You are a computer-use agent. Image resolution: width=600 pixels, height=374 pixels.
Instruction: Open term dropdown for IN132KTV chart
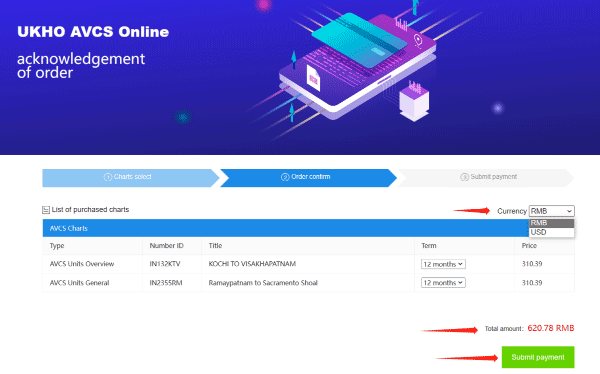[x=443, y=264]
